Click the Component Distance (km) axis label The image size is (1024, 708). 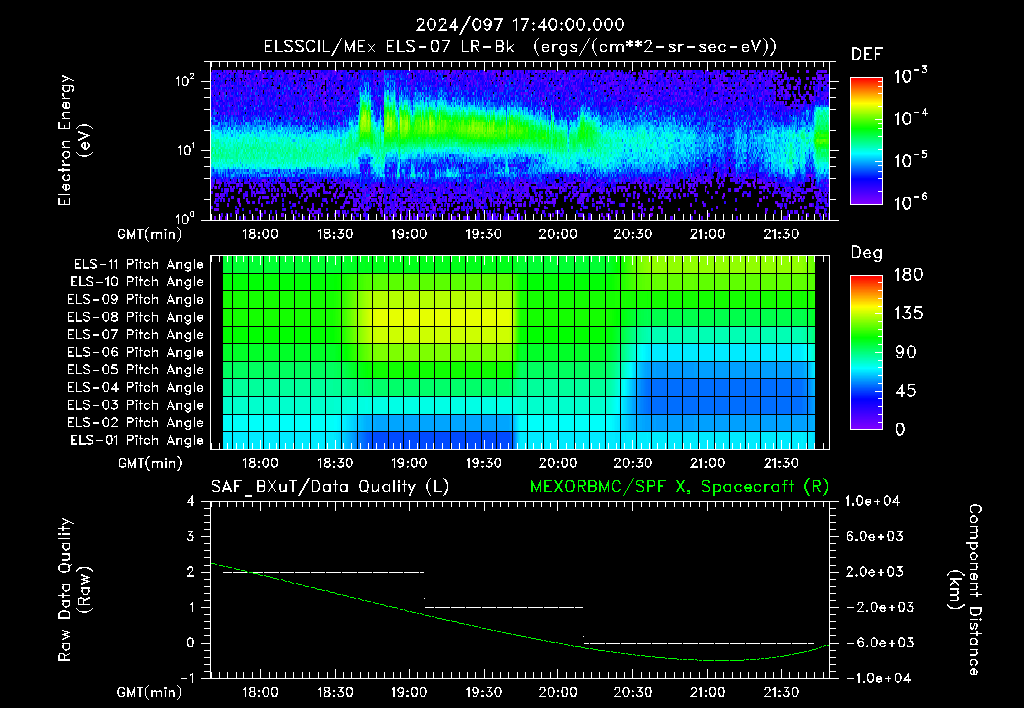pos(965,590)
